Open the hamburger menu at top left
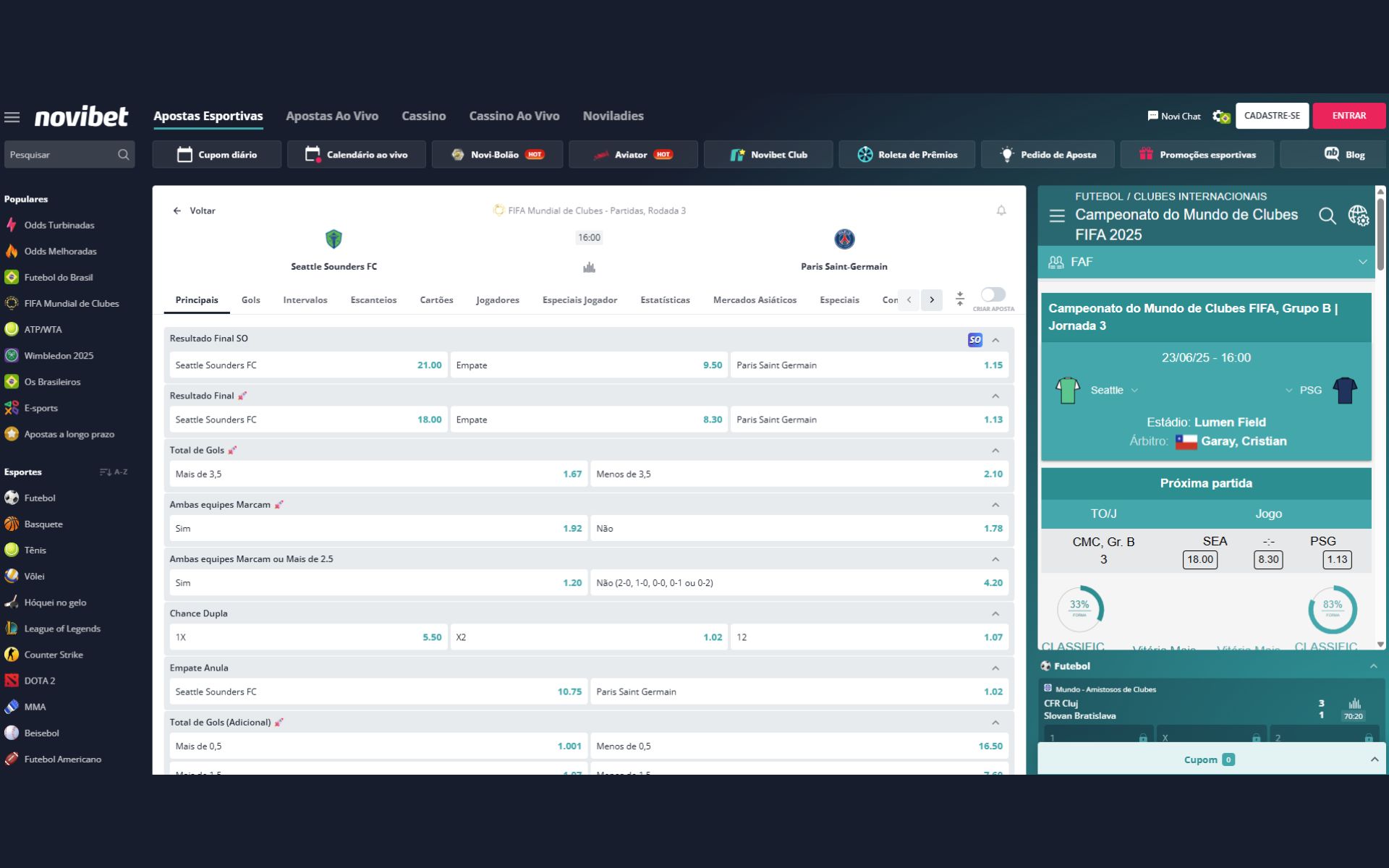The width and height of the screenshot is (1389, 868). pos(12,116)
